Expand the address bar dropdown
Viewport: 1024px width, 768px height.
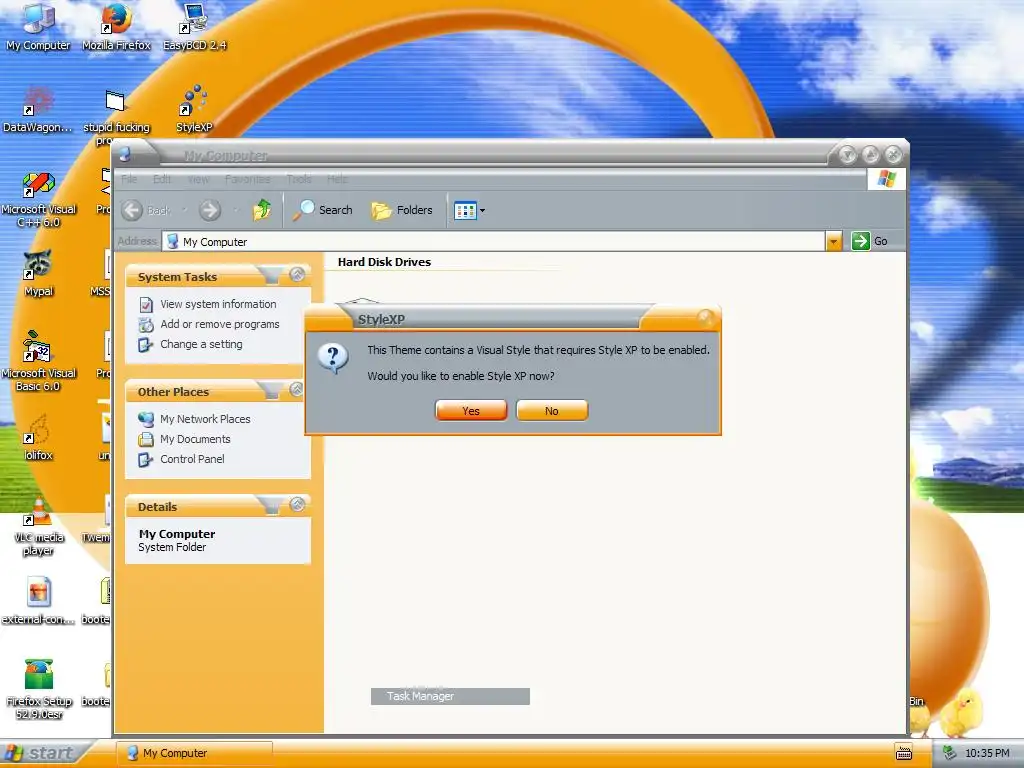[x=833, y=242]
